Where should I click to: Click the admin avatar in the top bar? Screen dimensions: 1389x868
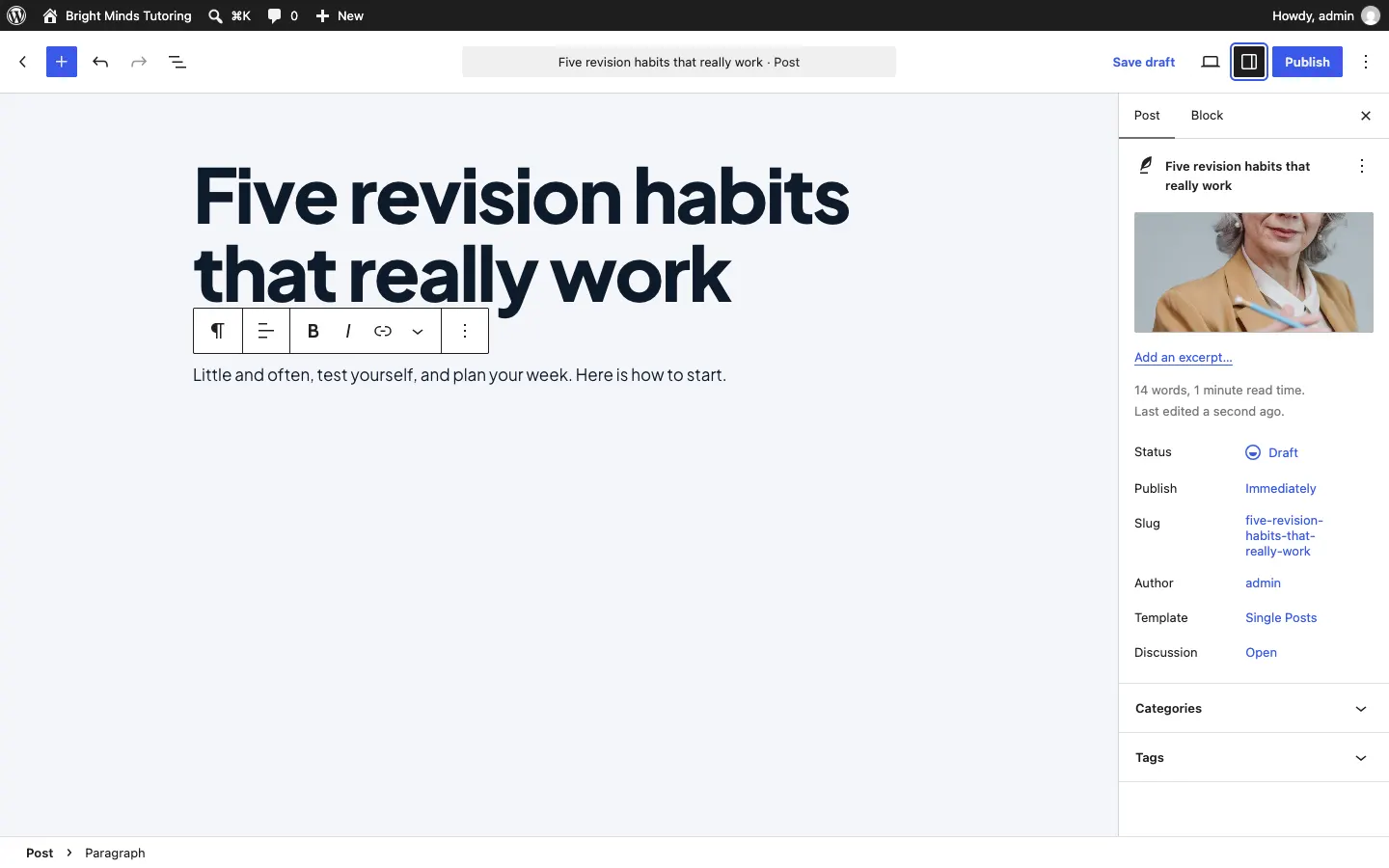coord(1371,15)
